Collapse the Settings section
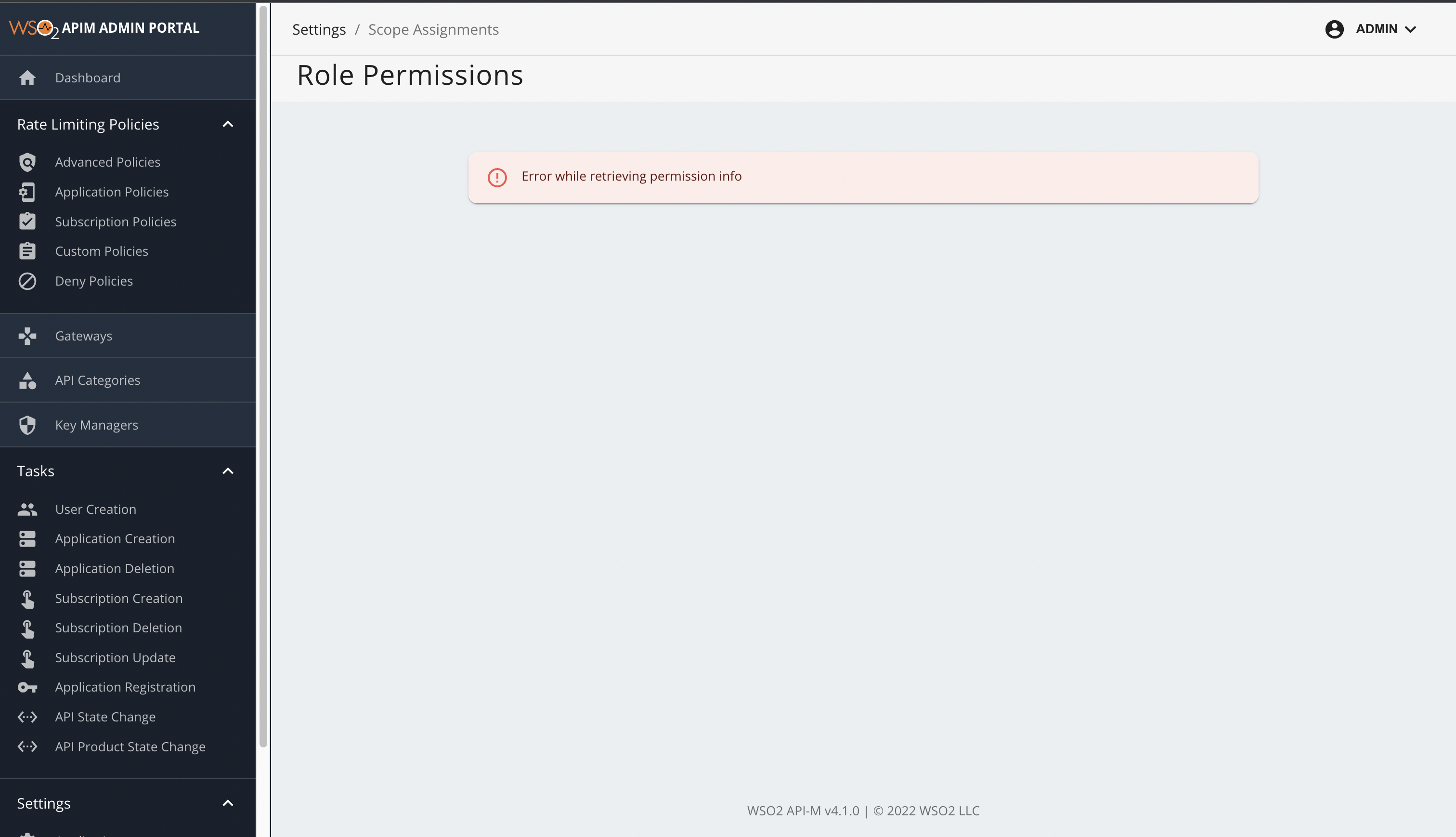Screen dimensions: 1456x837 pyautogui.click(x=228, y=803)
